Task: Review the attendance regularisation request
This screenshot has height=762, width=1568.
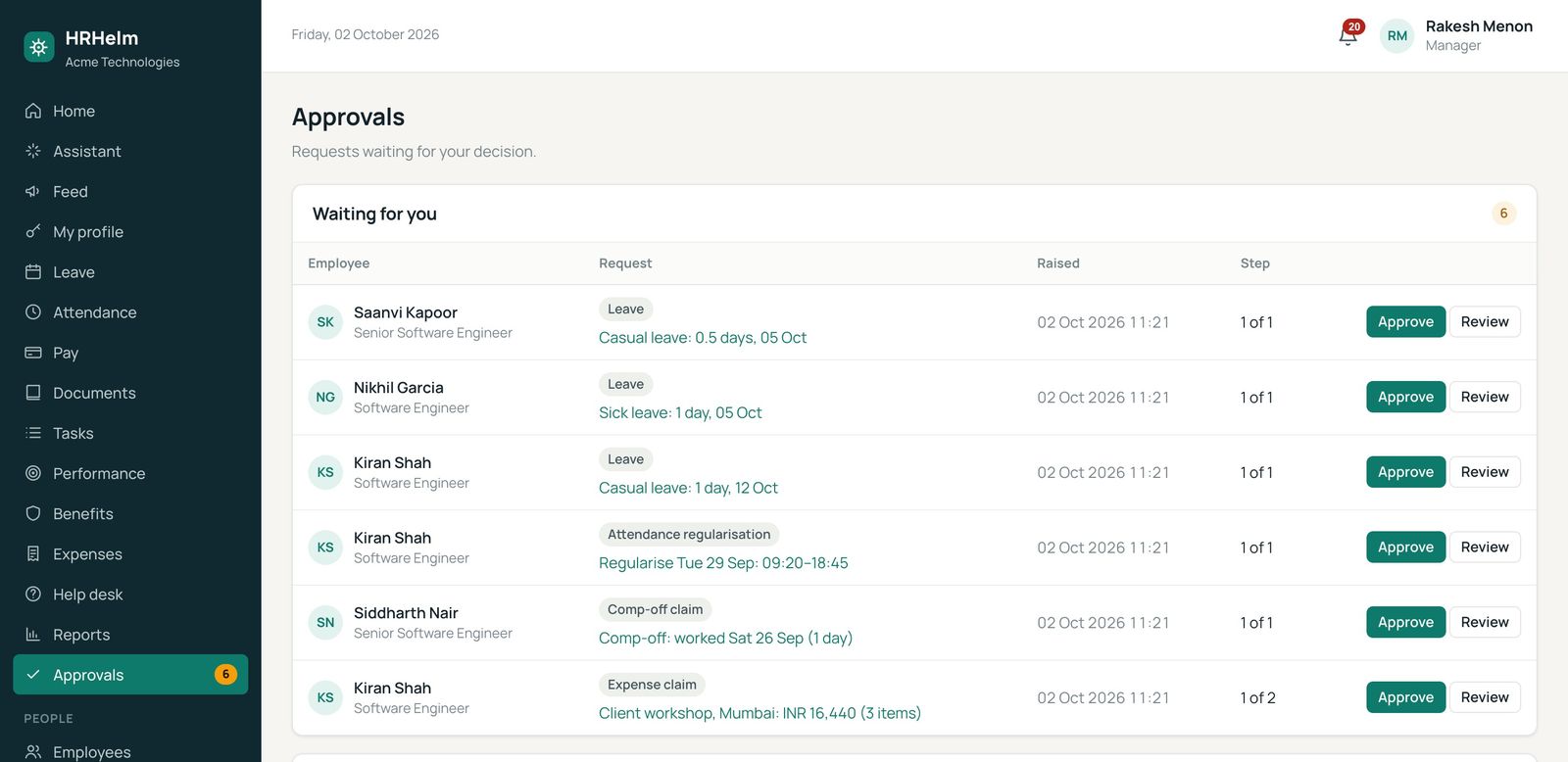Action: (1485, 547)
